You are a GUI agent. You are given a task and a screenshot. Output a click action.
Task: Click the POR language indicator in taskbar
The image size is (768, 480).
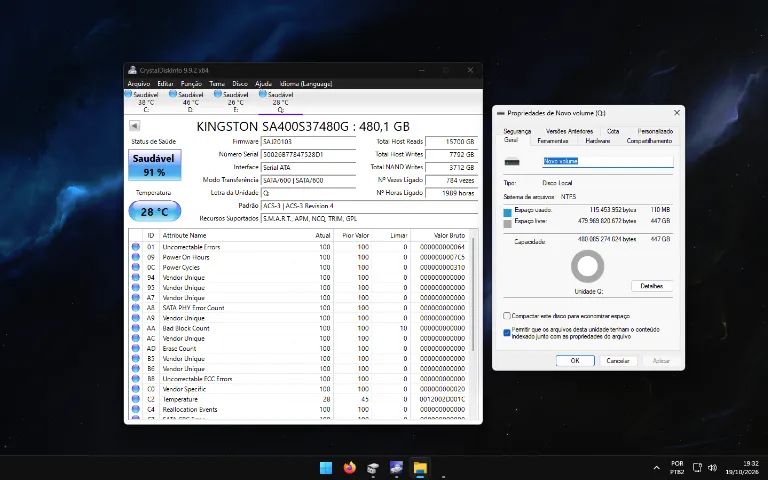[x=677, y=468]
